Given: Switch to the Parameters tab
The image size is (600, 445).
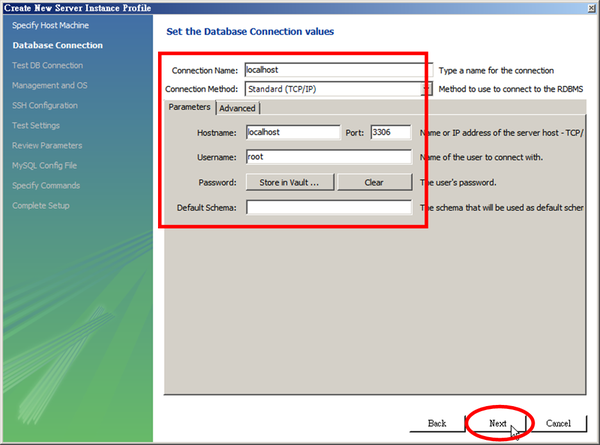Looking at the screenshot, I should [x=189, y=107].
